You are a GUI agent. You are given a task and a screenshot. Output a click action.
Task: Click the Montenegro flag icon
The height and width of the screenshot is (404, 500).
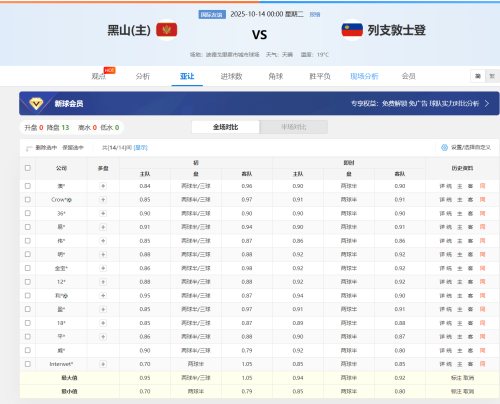tap(167, 30)
